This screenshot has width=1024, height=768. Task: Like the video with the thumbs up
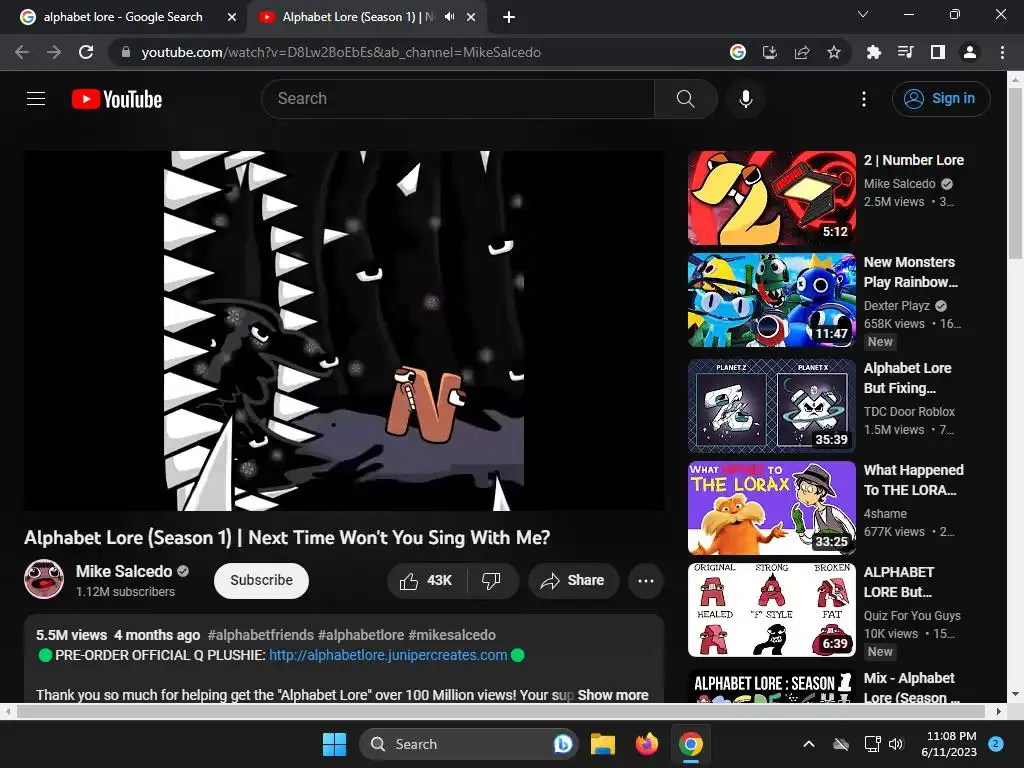pyautogui.click(x=426, y=581)
